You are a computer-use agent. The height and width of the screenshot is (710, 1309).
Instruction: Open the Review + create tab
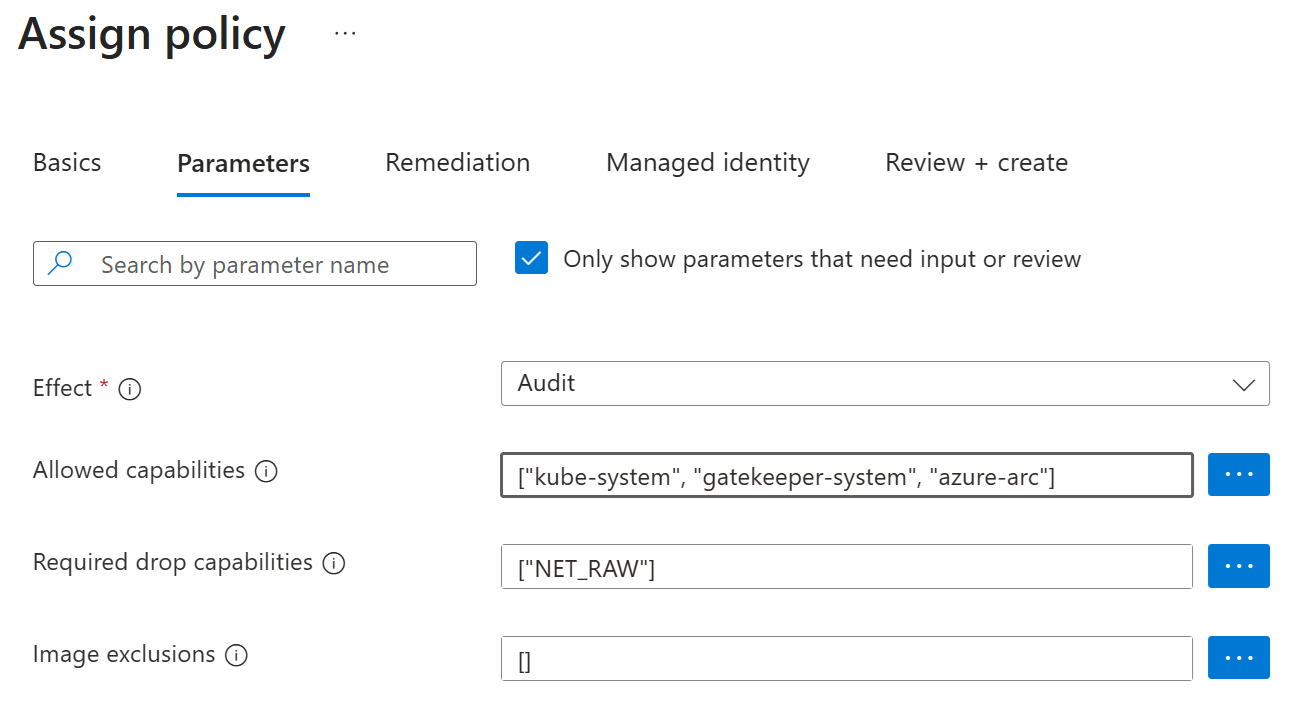pyautogui.click(x=976, y=162)
